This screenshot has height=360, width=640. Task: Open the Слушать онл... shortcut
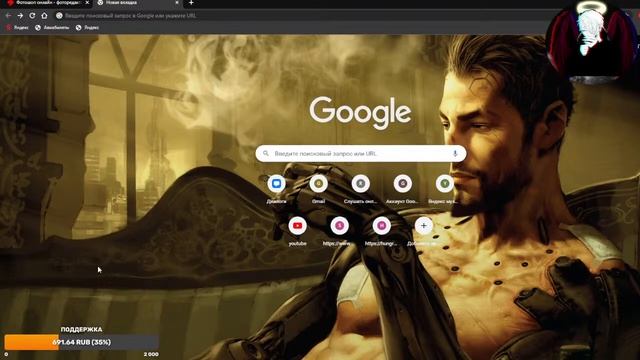[360, 189]
